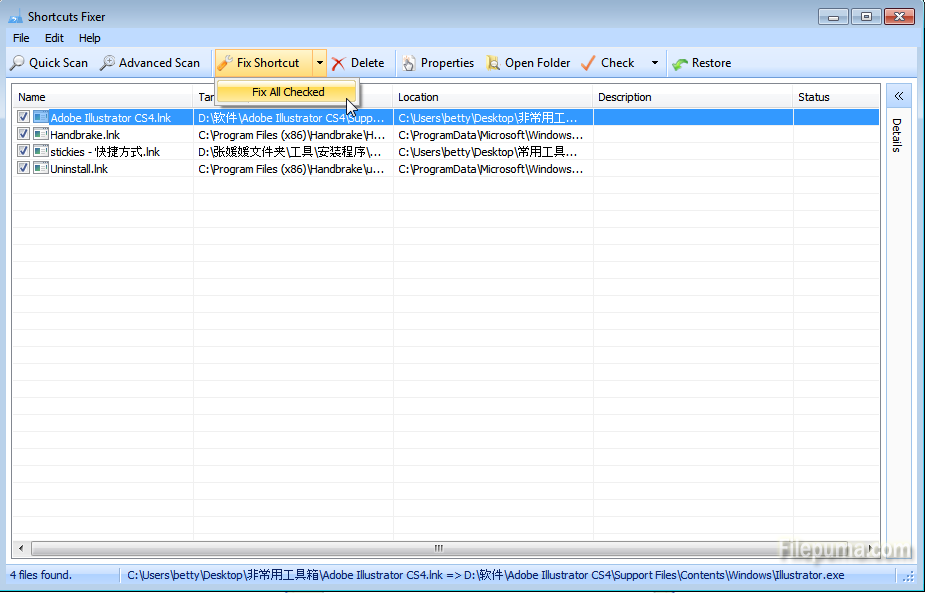Open the Fix Shortcut dropdown arrow
The height and width of the screenshot is (593, 925).
(x=320, y=63)
